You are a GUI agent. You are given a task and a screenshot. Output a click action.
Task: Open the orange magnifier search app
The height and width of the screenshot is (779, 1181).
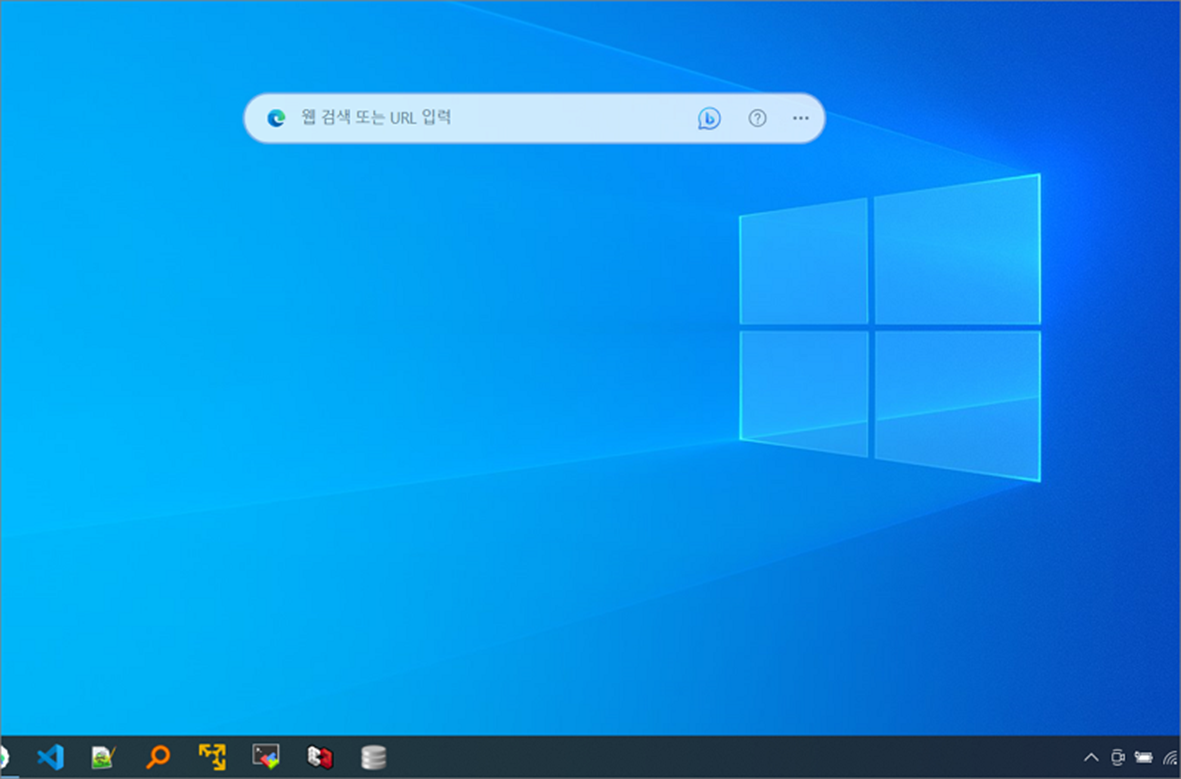coord(157,756)
